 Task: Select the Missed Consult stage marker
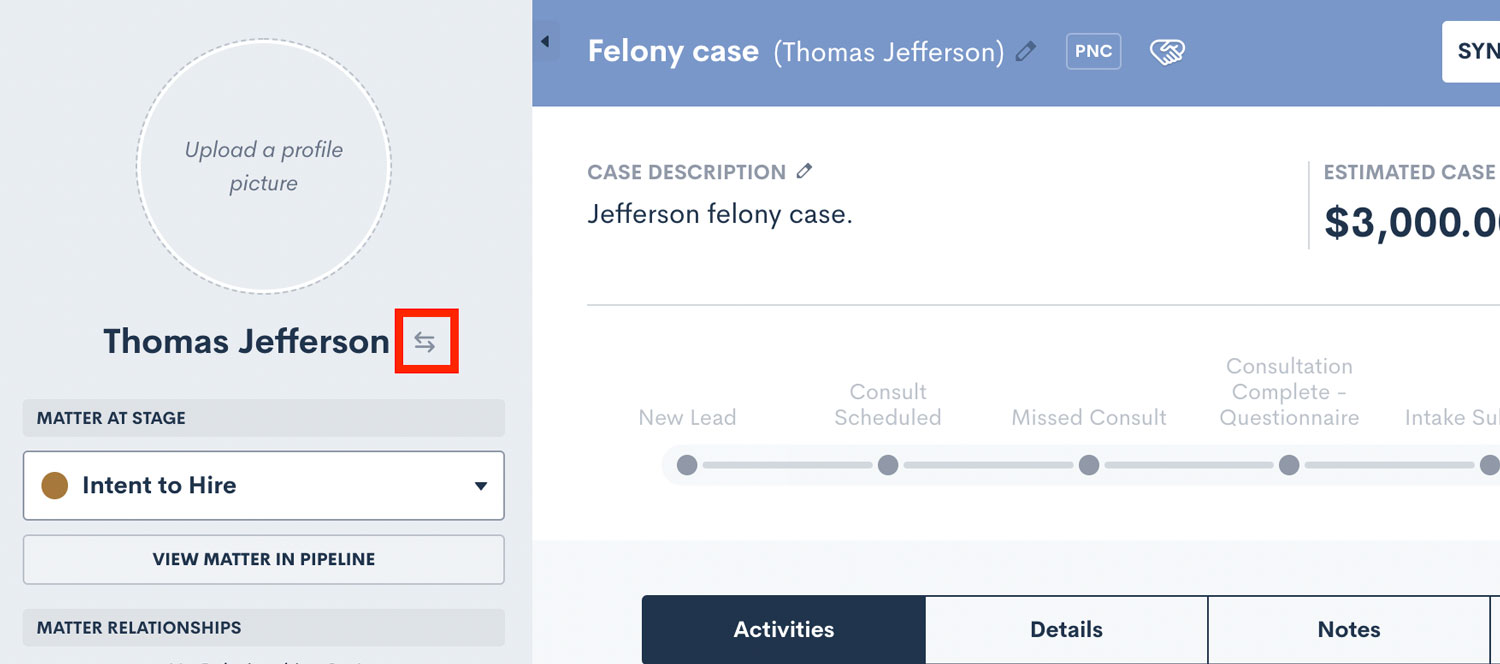[x=1089, y=465]
